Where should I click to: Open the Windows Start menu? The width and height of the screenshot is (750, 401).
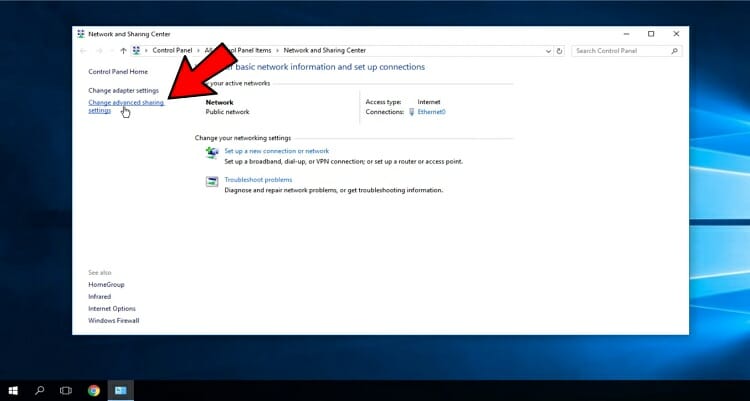pos(14,390)
